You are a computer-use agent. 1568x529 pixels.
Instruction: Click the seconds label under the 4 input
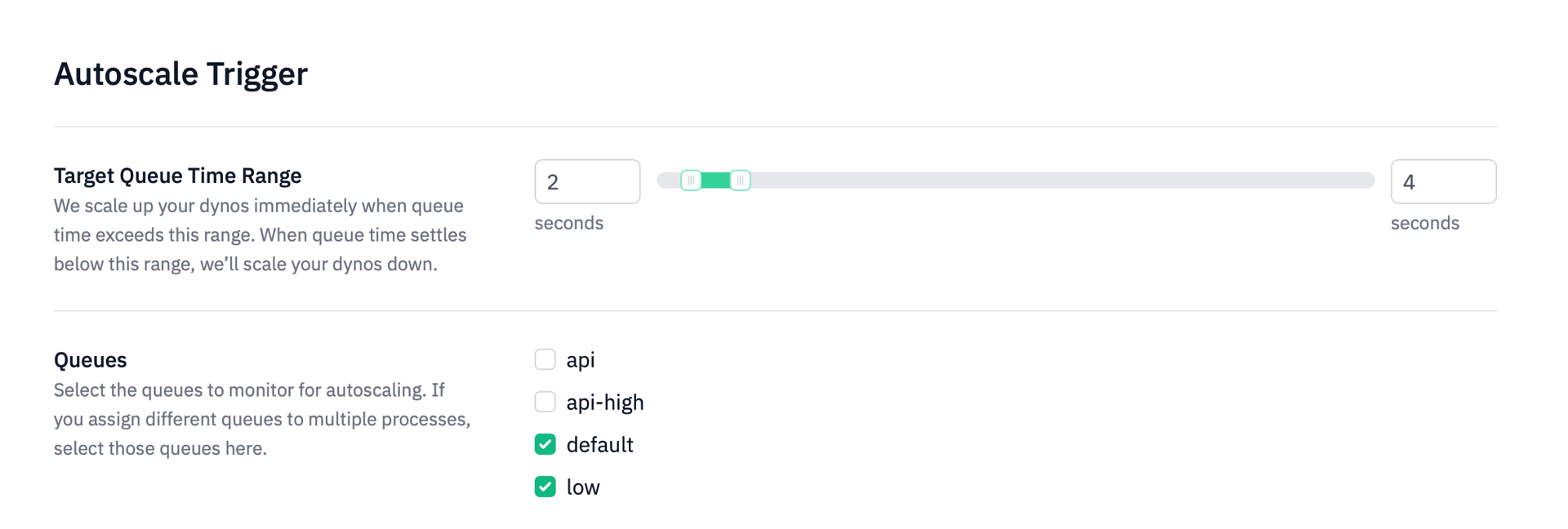1424,222
